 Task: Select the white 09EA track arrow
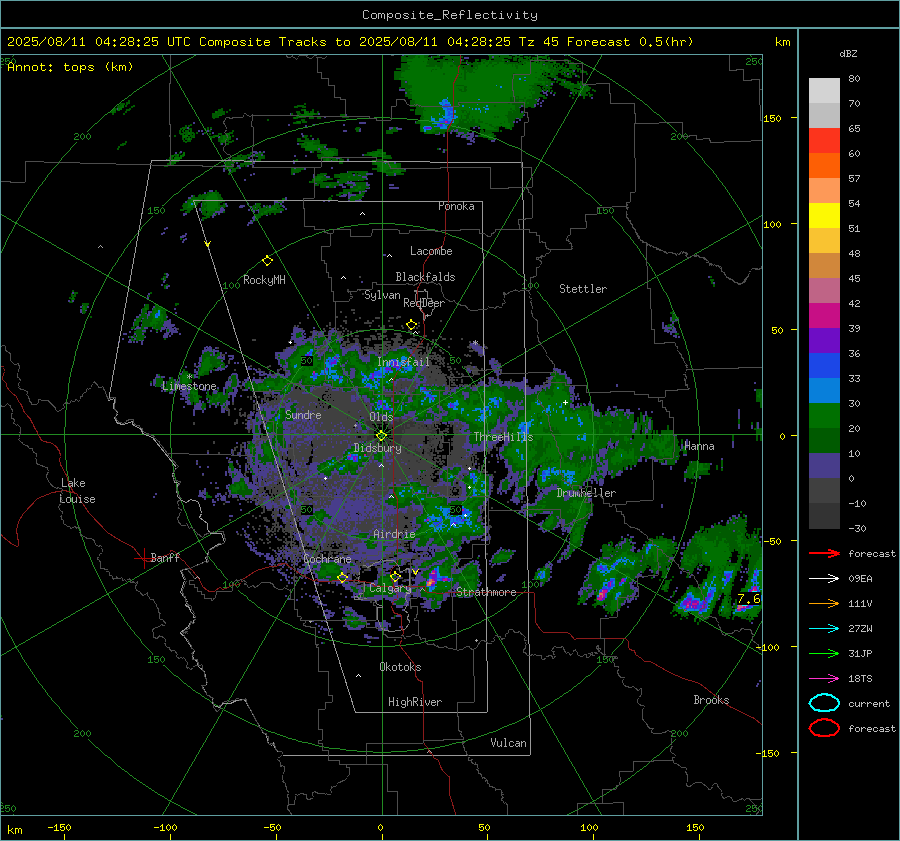(824, 579)
